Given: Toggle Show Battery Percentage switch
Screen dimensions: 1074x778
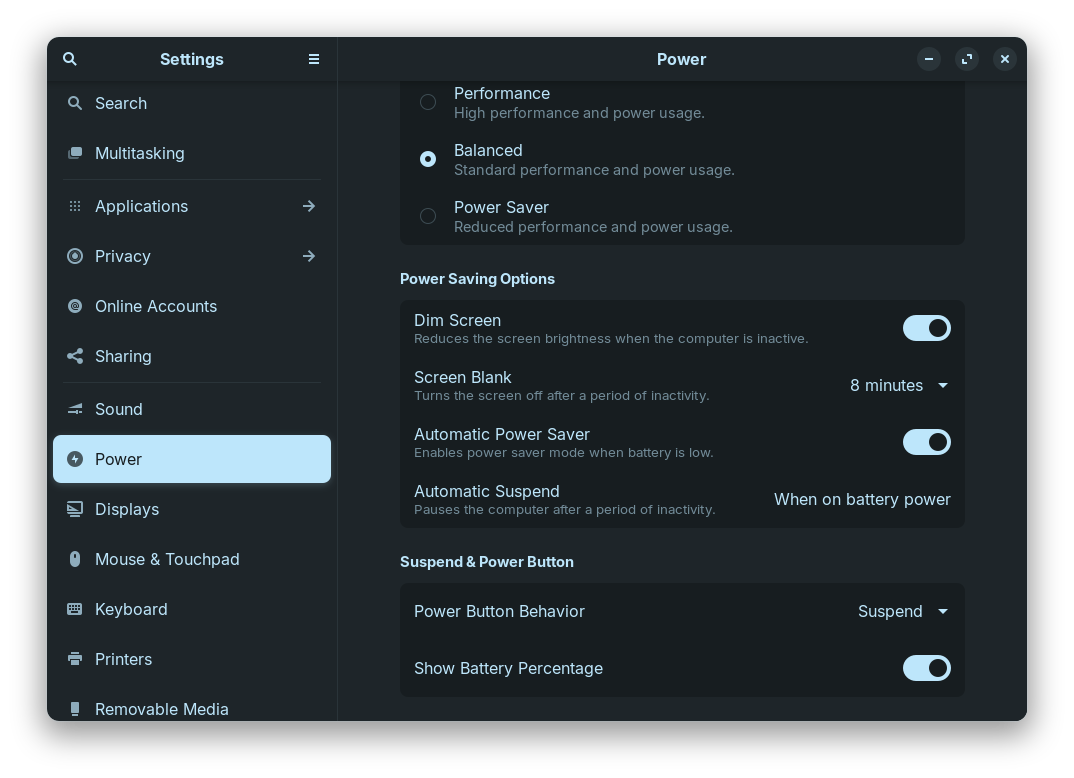Looking at the screenshot, I should click(x=927, y=668).
